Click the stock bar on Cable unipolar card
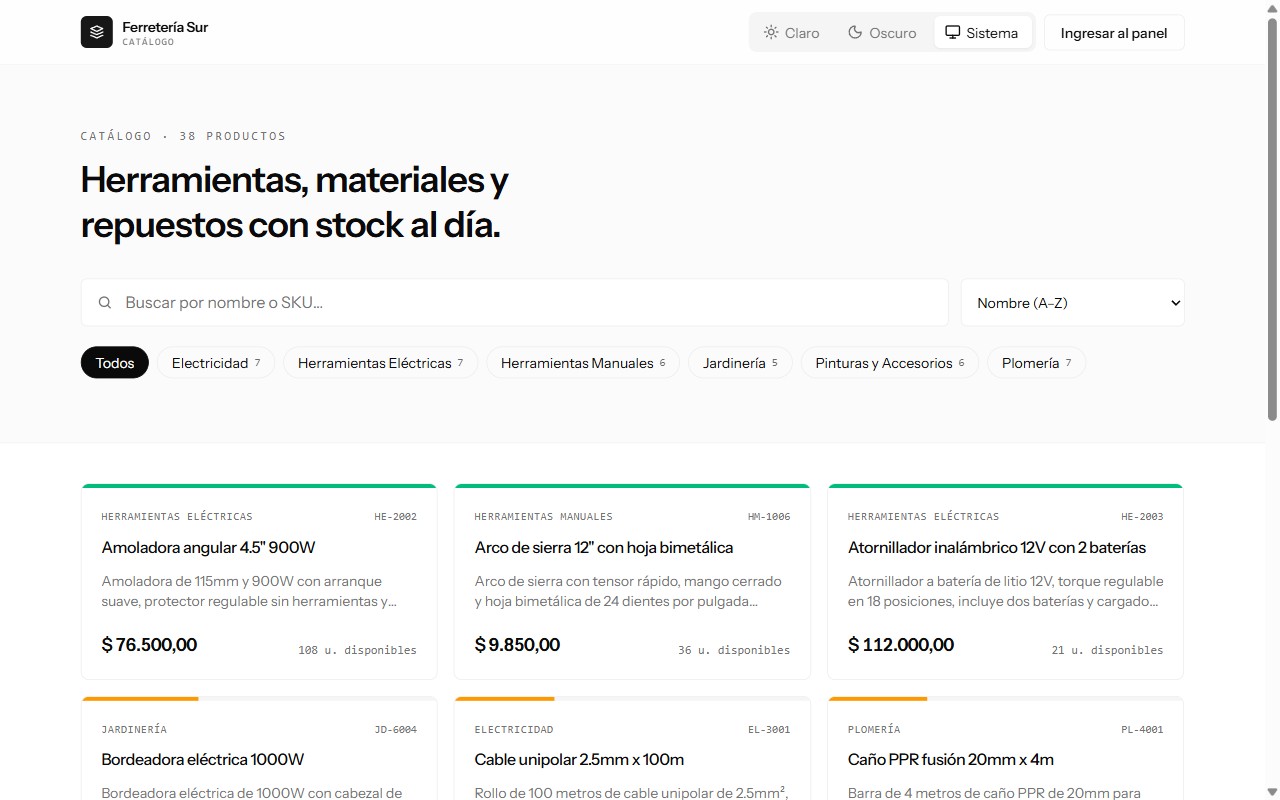The image size is (1280, 800). pos(632,698)
